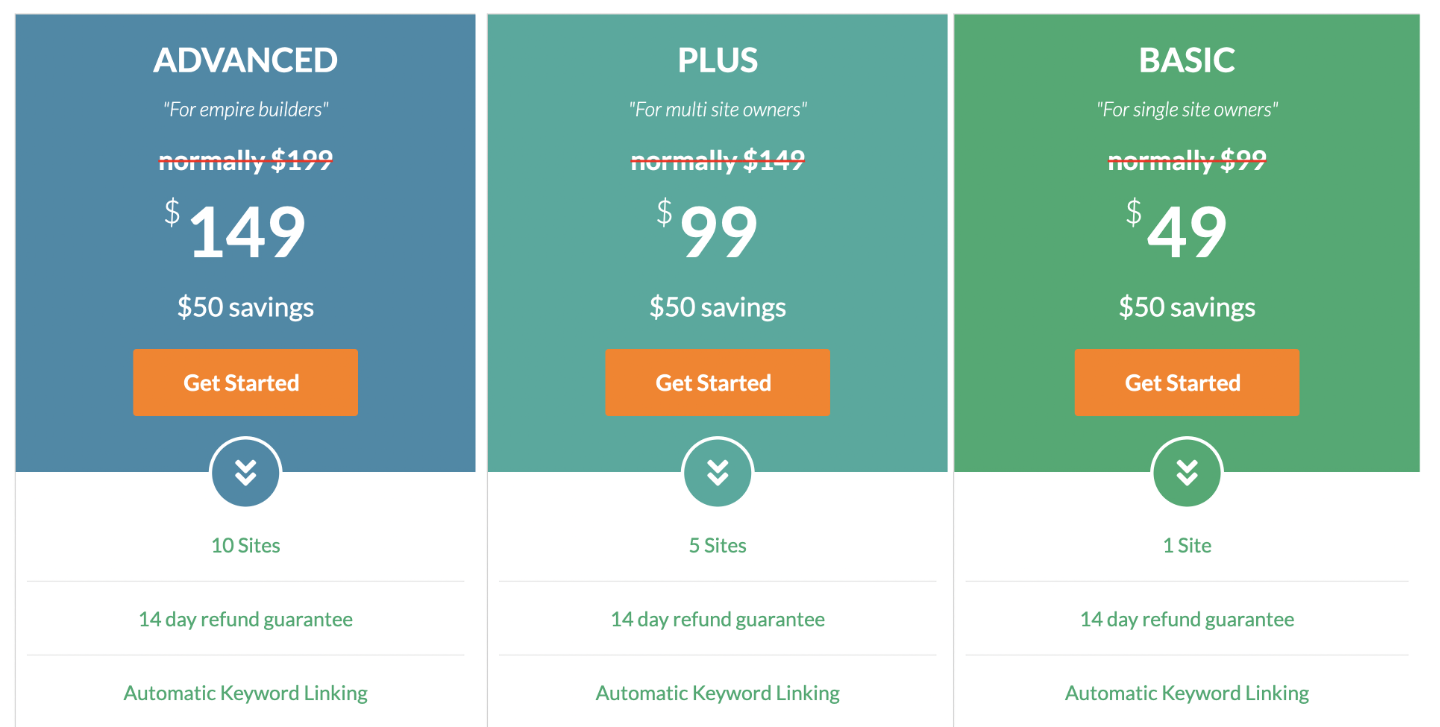Image resolution: width=1440 pixels, height=727 pixels.
Task: Click Automatic Keyword Linking under Basic
Action: tap(1186, 693)
